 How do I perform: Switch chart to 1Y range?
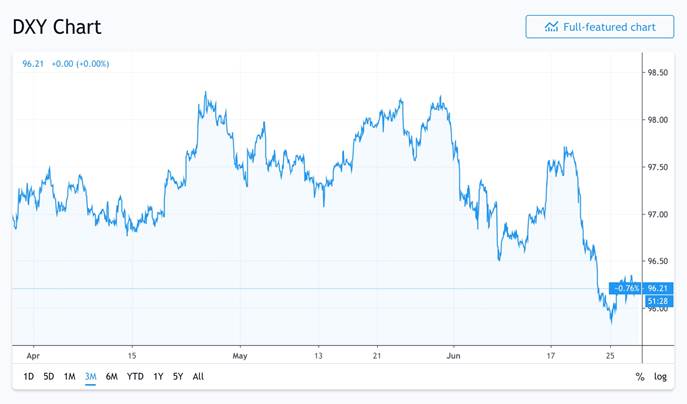[x=158, y=377]
